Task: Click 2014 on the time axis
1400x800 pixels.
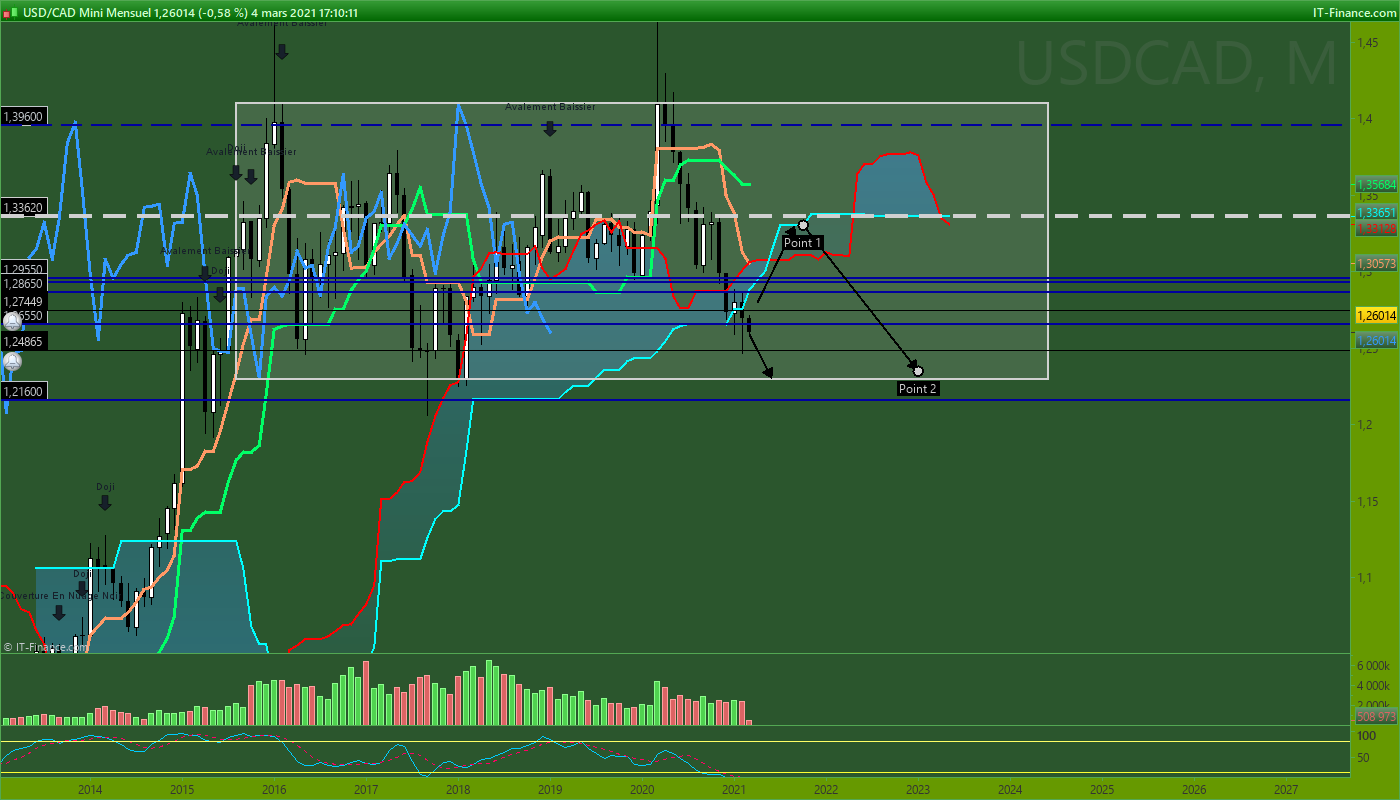Action: (90, 790)
